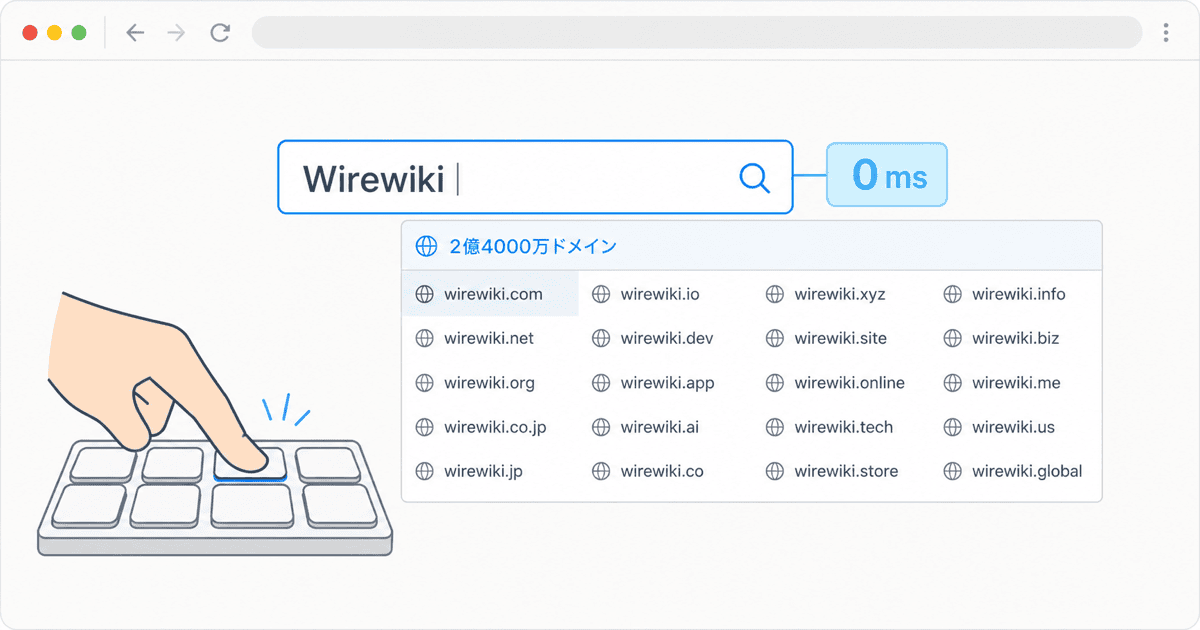Click the globe icon next to wirewiki.global

[953, 471]
